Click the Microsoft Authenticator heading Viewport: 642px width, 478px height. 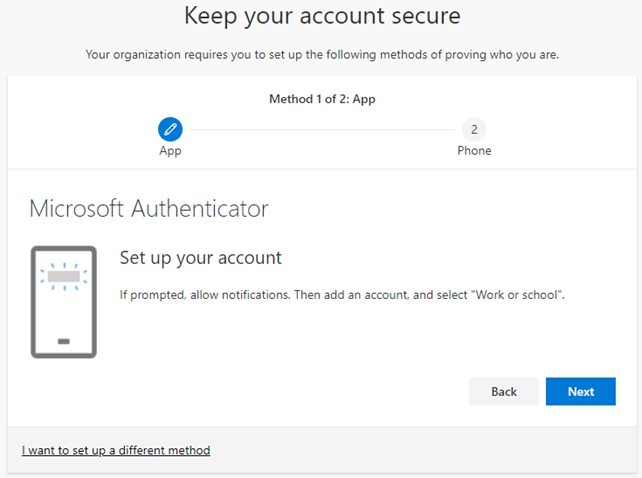click(x=149, y=209)
